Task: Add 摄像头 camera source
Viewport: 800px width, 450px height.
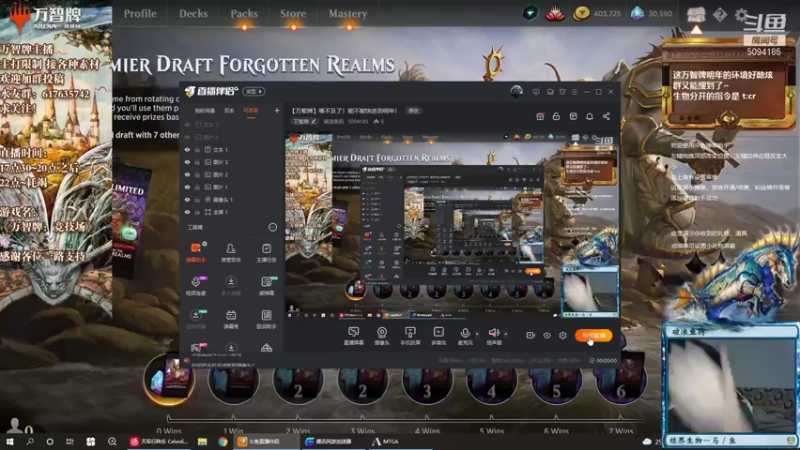Action: (382, 336)
